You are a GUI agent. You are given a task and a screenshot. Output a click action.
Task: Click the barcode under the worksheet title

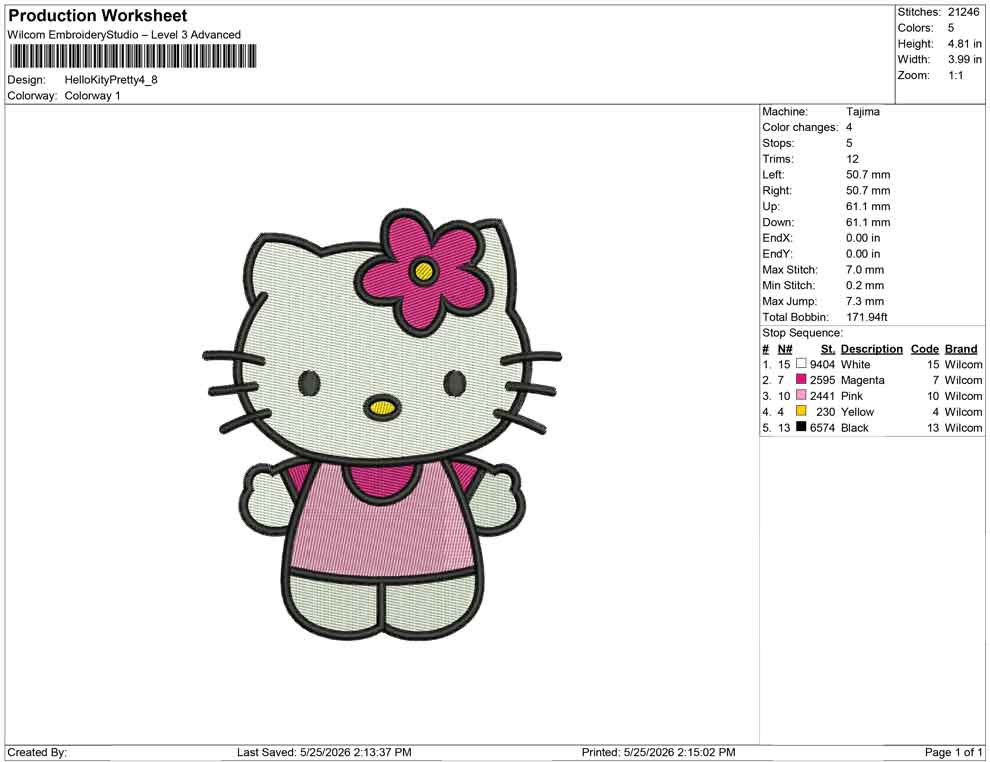pos(133,56)
